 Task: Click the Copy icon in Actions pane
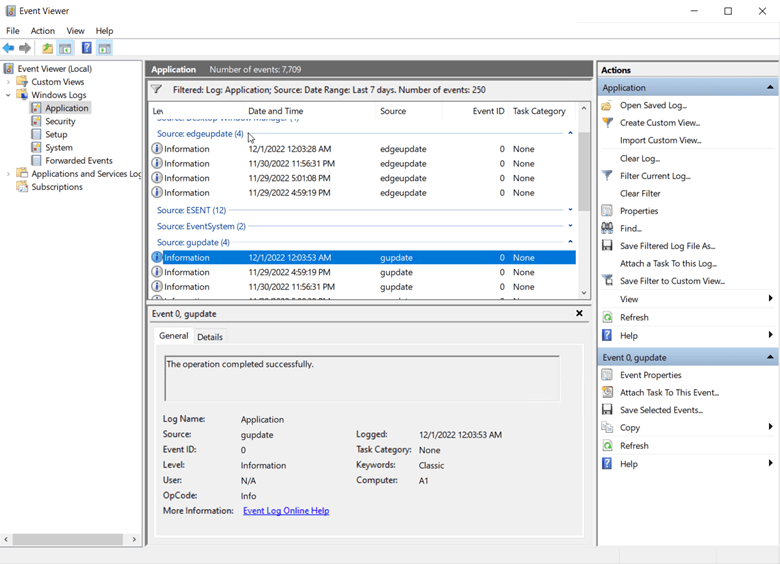(x=607, y=428)
